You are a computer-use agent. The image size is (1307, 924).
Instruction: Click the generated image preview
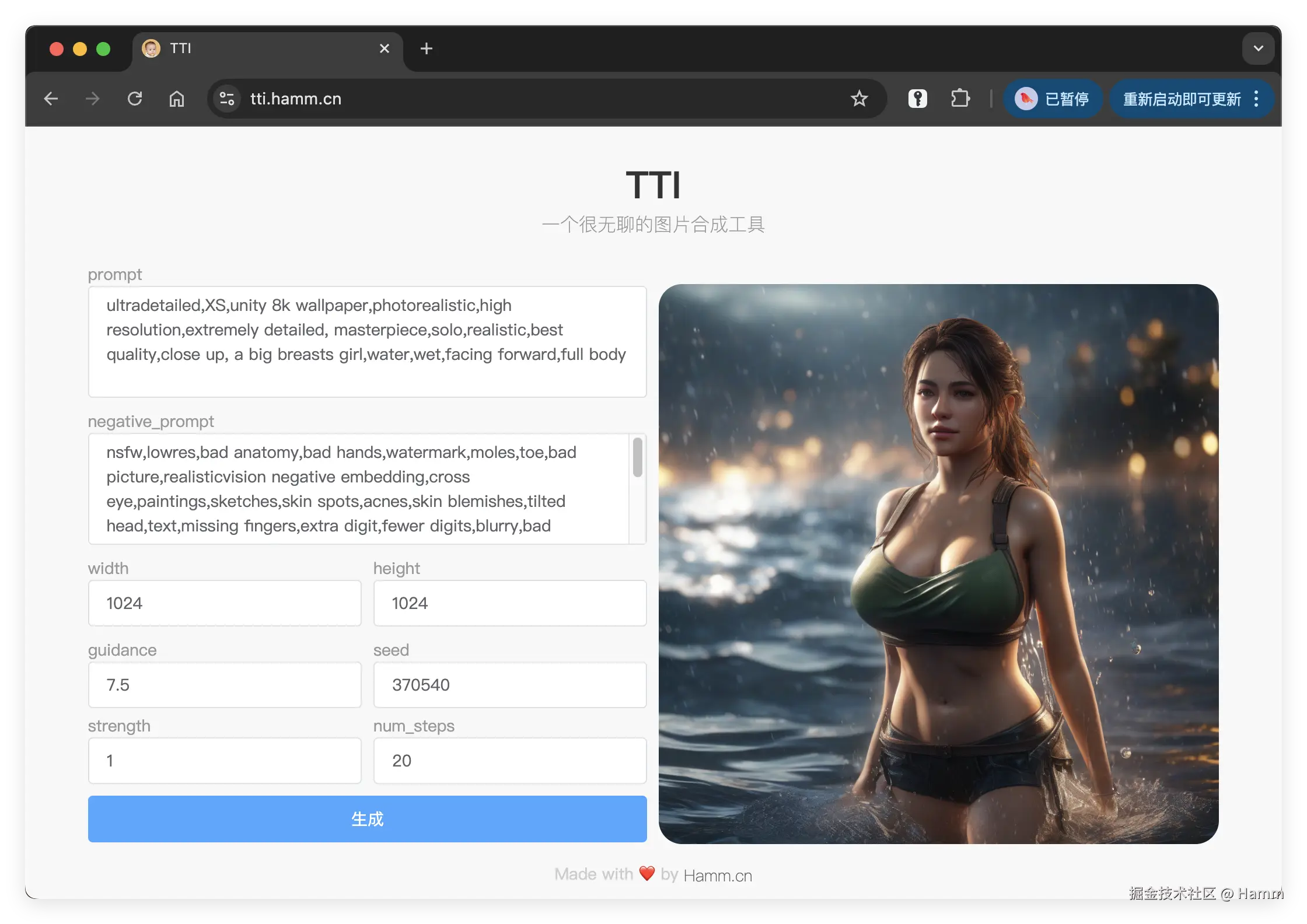pyautogui.click(x=938, y=563)
